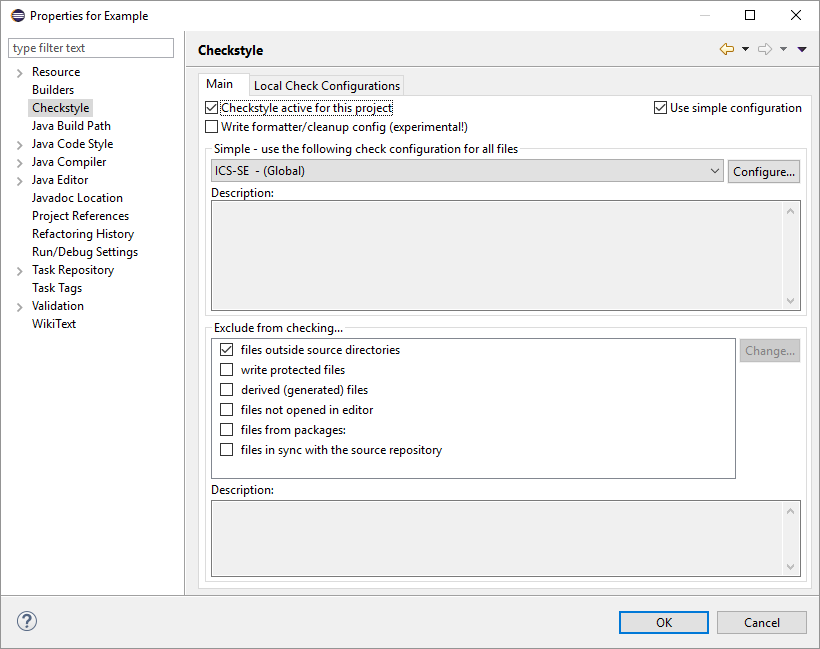
Task: Enable Write formatter/cleanup config checkbox
Action: [211, 127]
